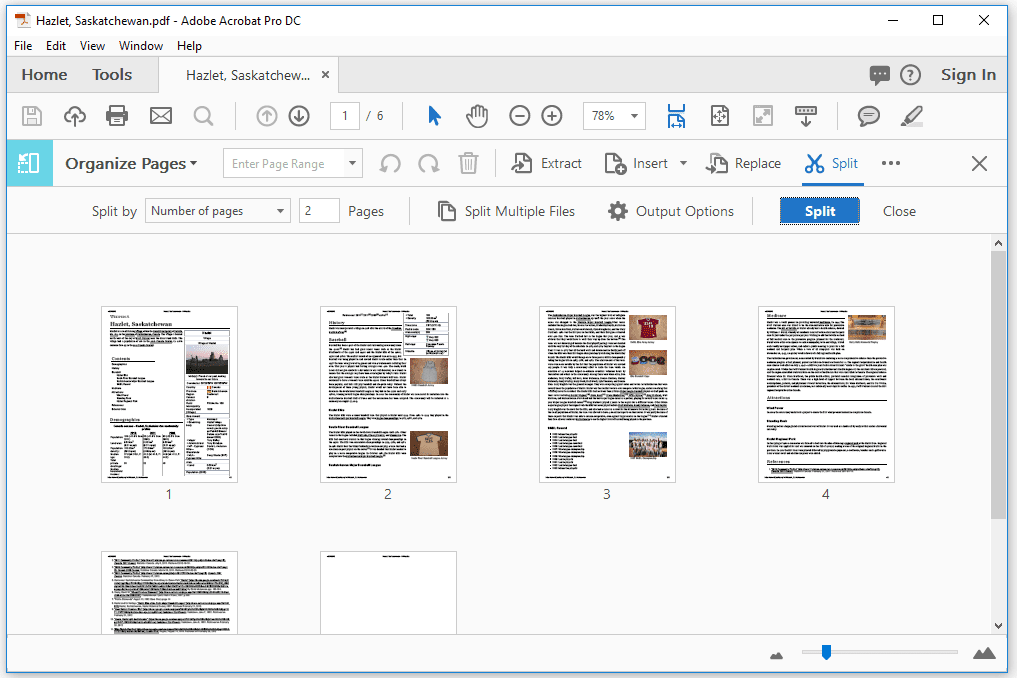Select the highlighter pen icon
Image resolution: width=1017 pixels, height=678 pixels.
pyautogui.click(x=911, y=115)
